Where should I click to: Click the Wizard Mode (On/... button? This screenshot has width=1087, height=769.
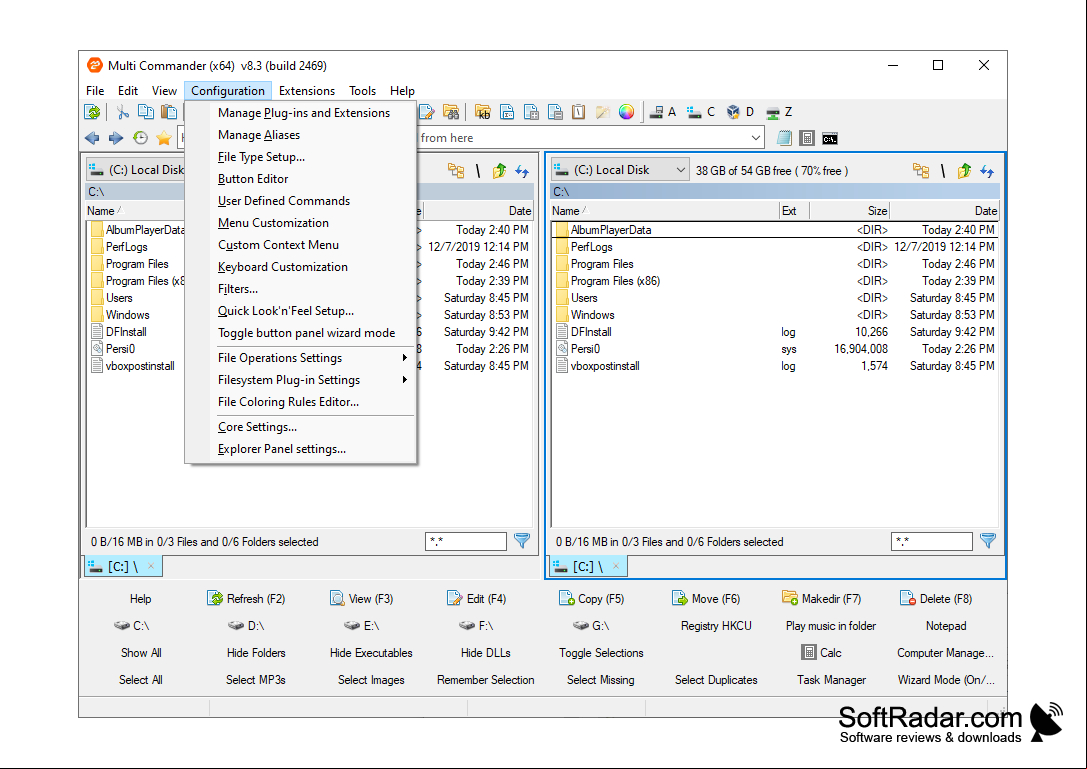coord(946,680)
